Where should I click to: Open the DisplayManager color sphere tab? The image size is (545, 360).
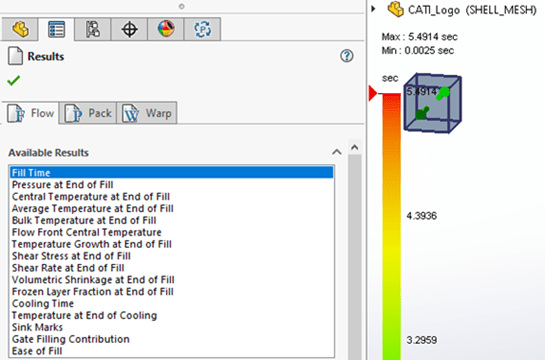[166, 29]
